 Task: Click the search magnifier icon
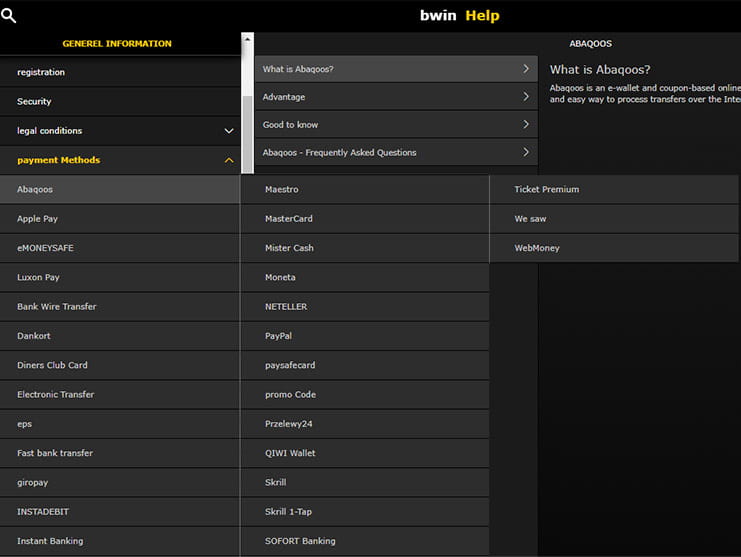[9, 16]
